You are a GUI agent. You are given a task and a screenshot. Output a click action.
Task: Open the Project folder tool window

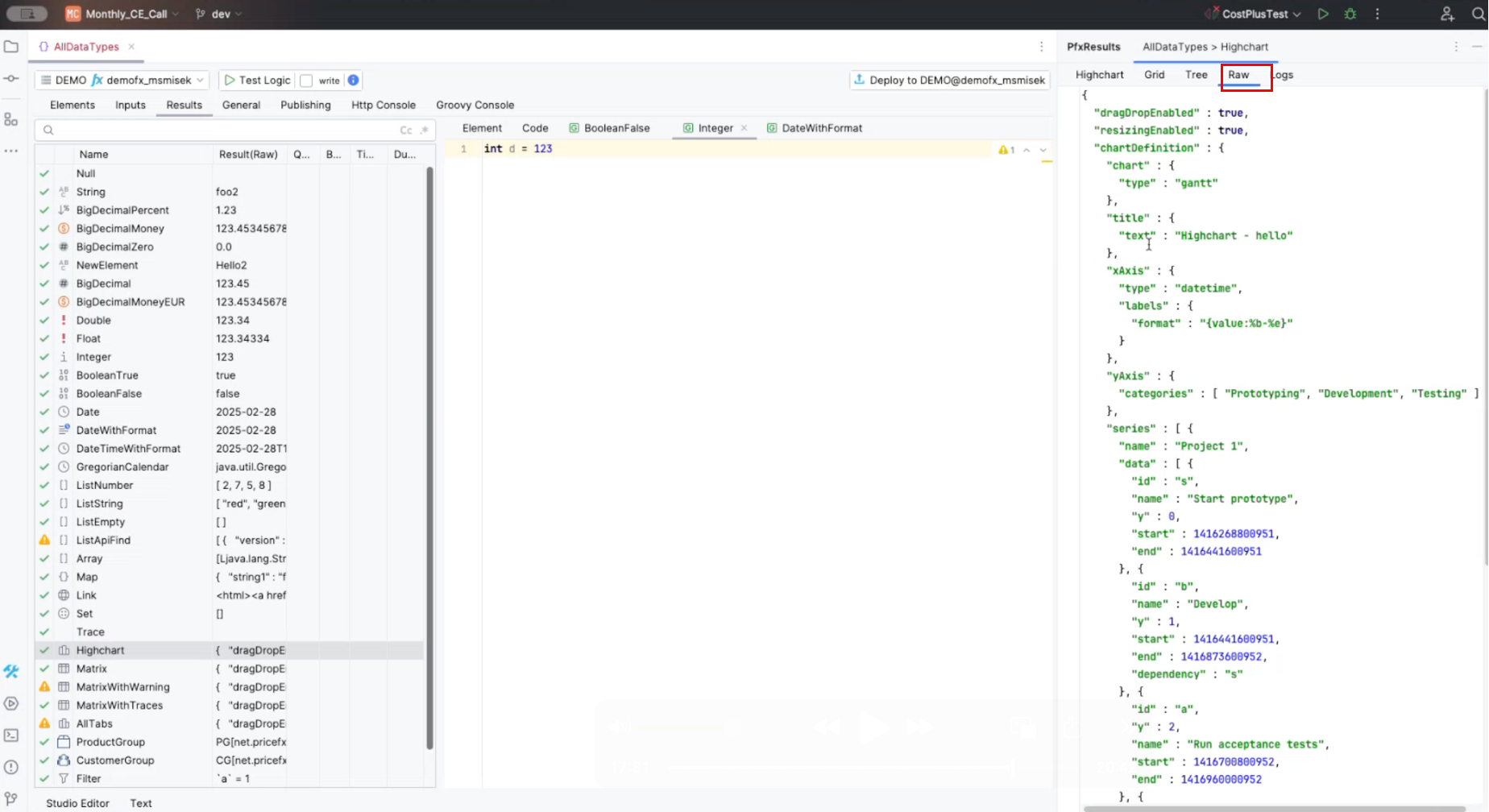(11, 47)
